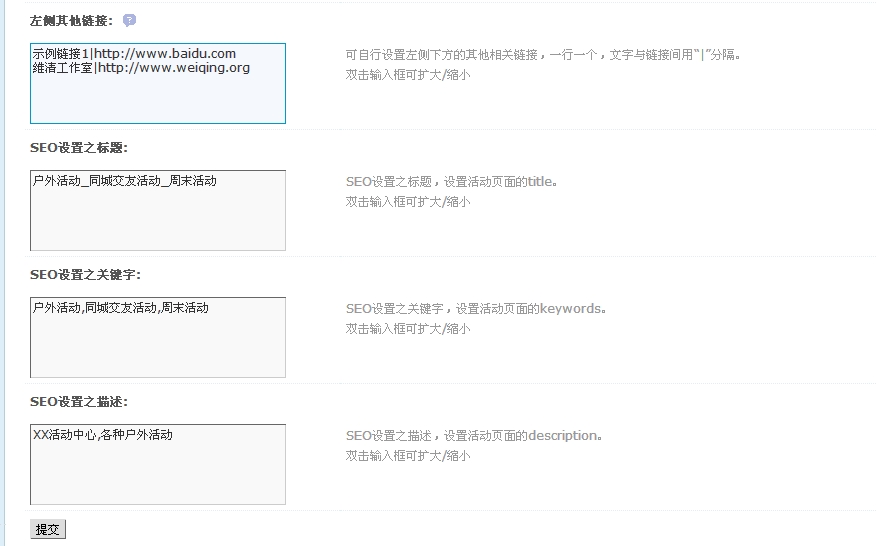Screen dimensions: 877x546
Task: Click the SEO设置之描述 label
Action: coord(78,402)
